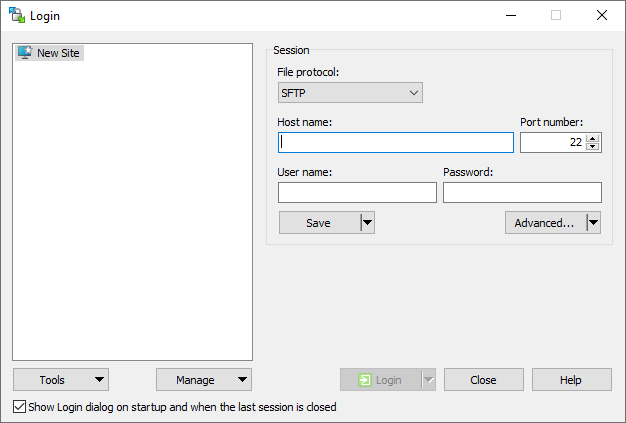Click the Port number value field
Screen dimensions: 626x423
tap(552, 142)
